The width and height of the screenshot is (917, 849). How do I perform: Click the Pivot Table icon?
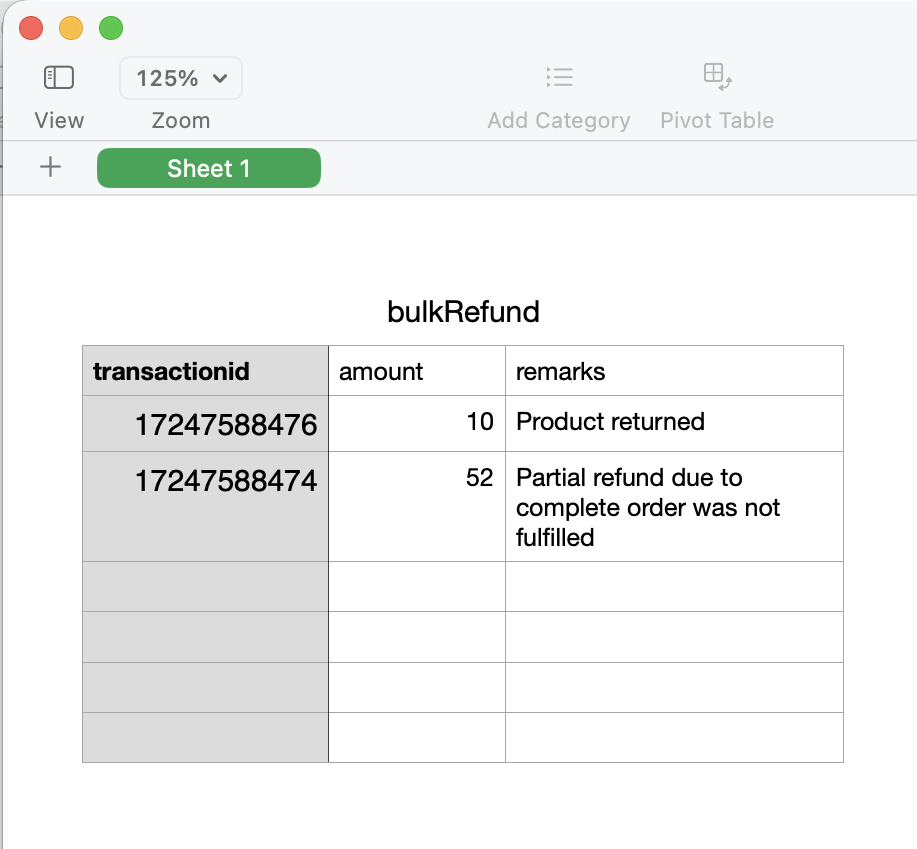pyautogui.click(x=717, y=77)
